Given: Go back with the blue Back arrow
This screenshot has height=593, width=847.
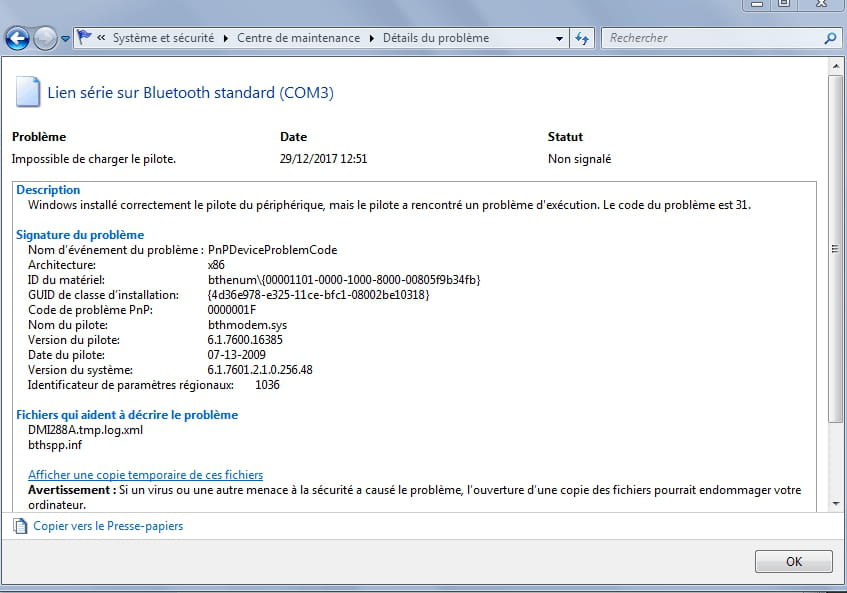Looking at the screenshot, I should click(17, 39).
